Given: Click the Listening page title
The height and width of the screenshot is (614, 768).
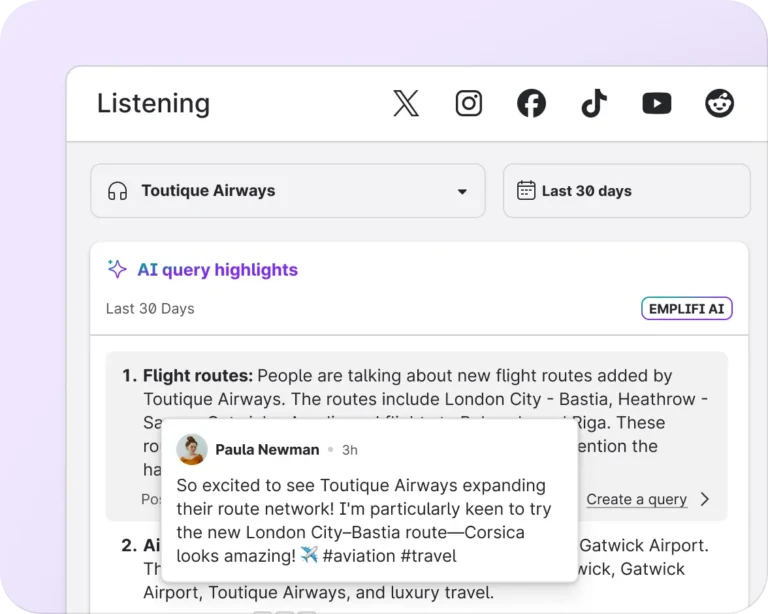Looking at the screenshot, I should 153,103.
